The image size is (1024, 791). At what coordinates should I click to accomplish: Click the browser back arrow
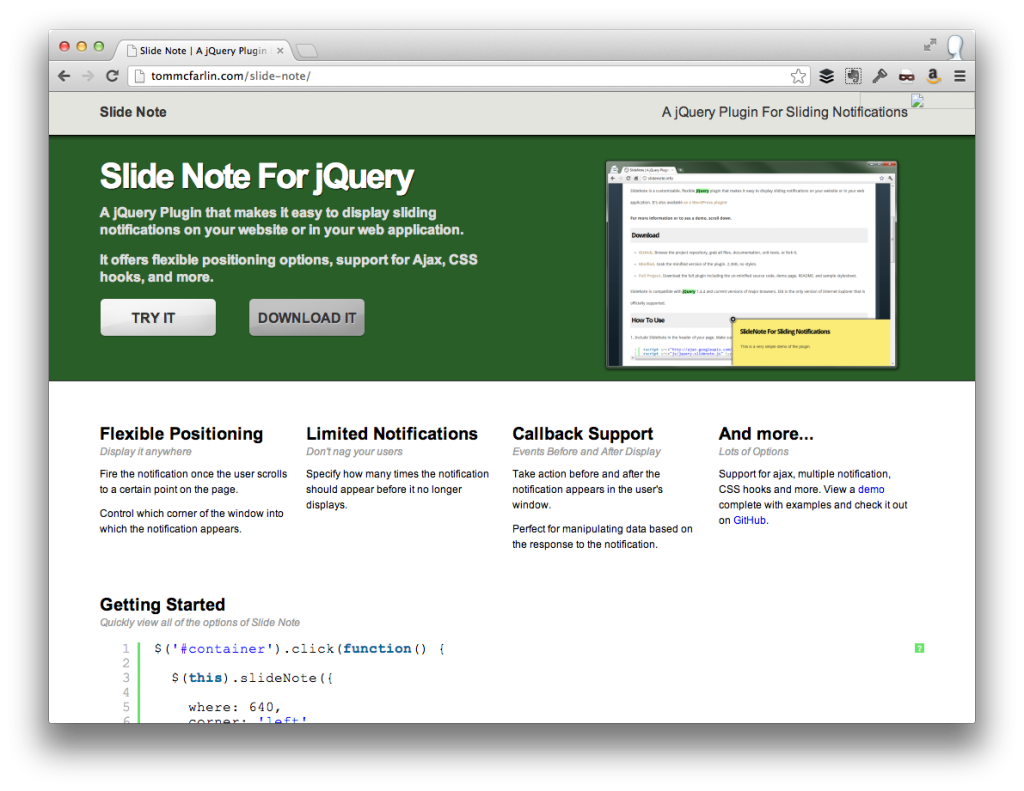click(64, 76)
